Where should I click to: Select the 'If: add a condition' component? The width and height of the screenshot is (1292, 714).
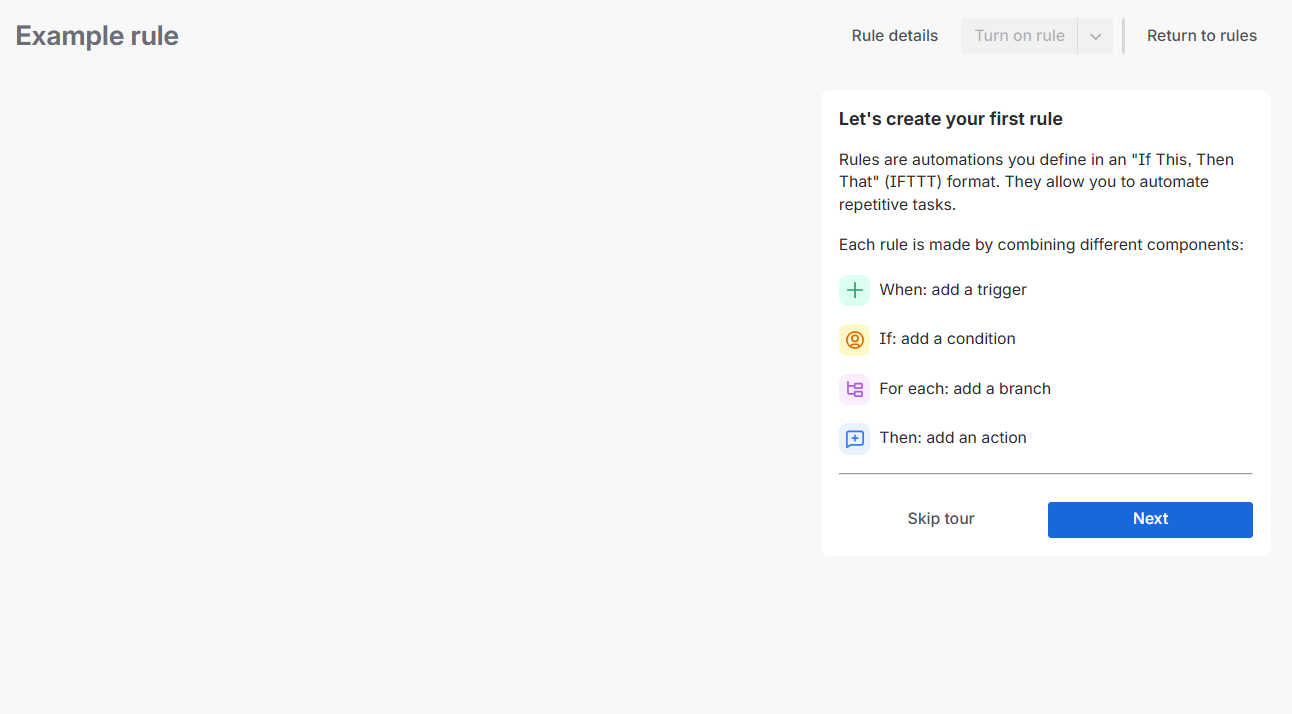pos(947,339)
